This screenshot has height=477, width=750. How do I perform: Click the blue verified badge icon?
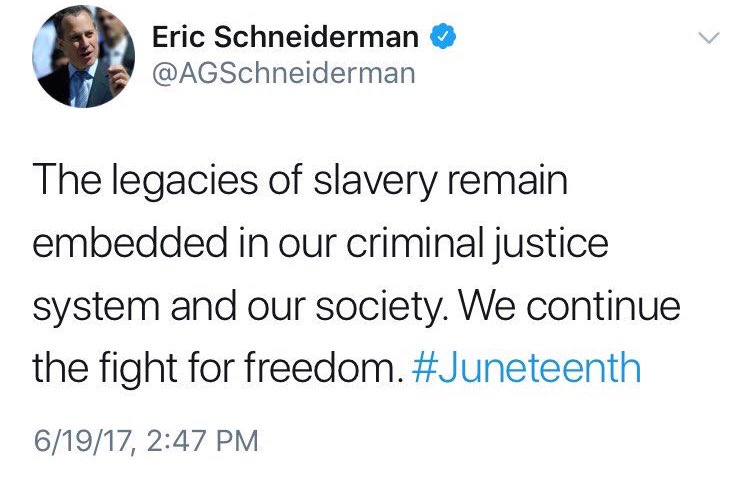(x=443, y=36)
